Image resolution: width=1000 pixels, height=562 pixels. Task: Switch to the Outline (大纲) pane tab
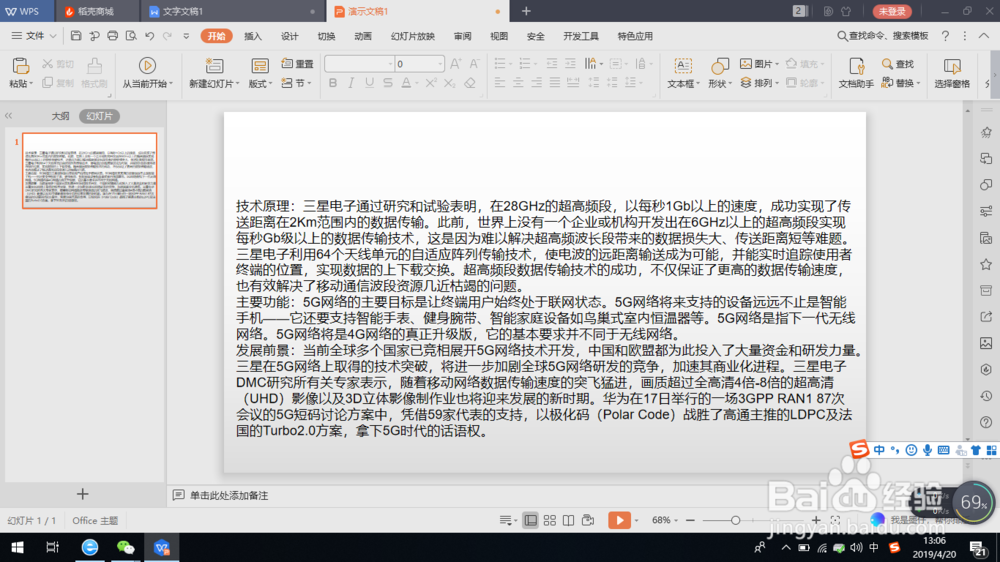(x=60, y=116)
